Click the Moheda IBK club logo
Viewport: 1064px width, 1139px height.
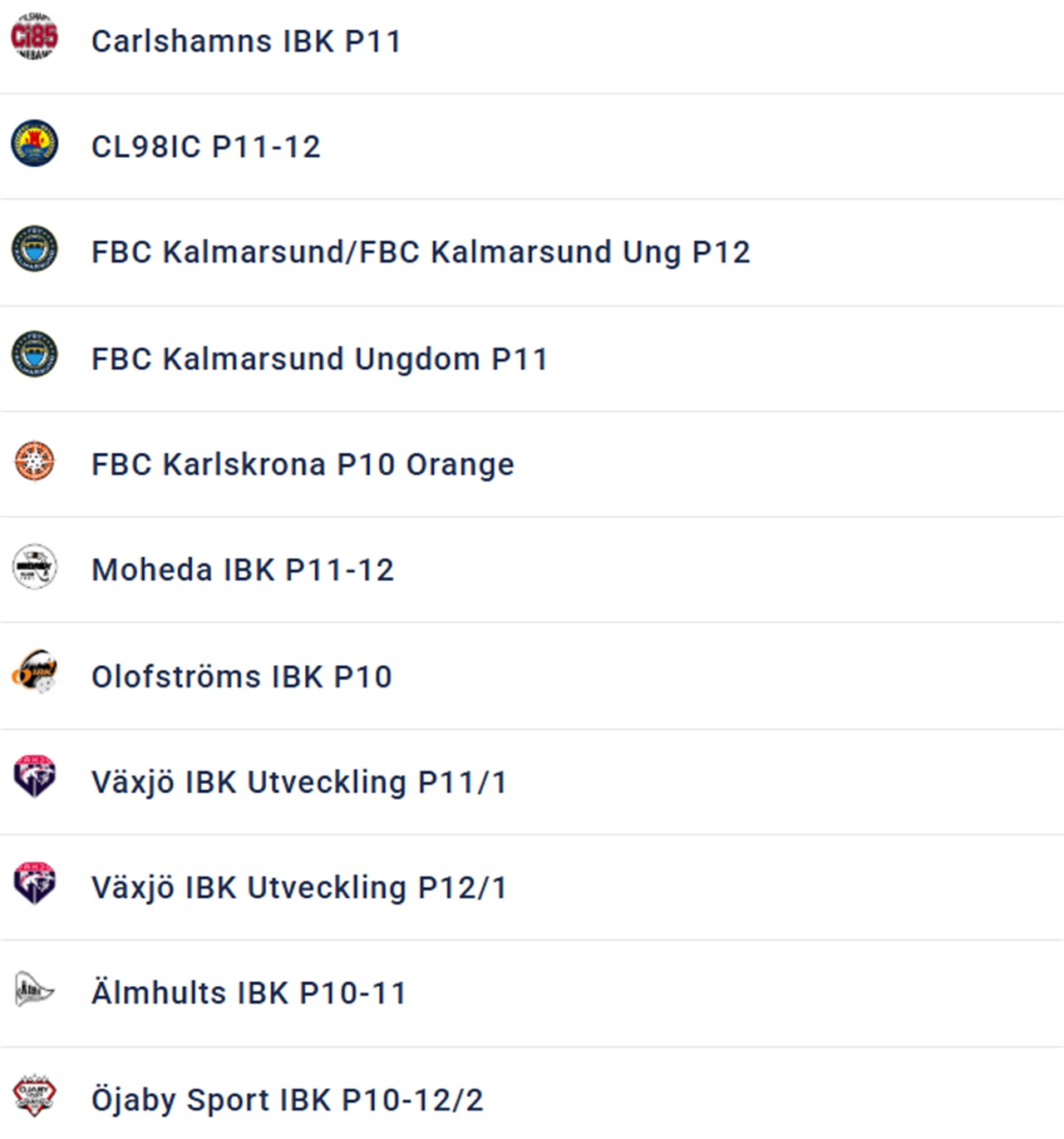click(34, 567)
